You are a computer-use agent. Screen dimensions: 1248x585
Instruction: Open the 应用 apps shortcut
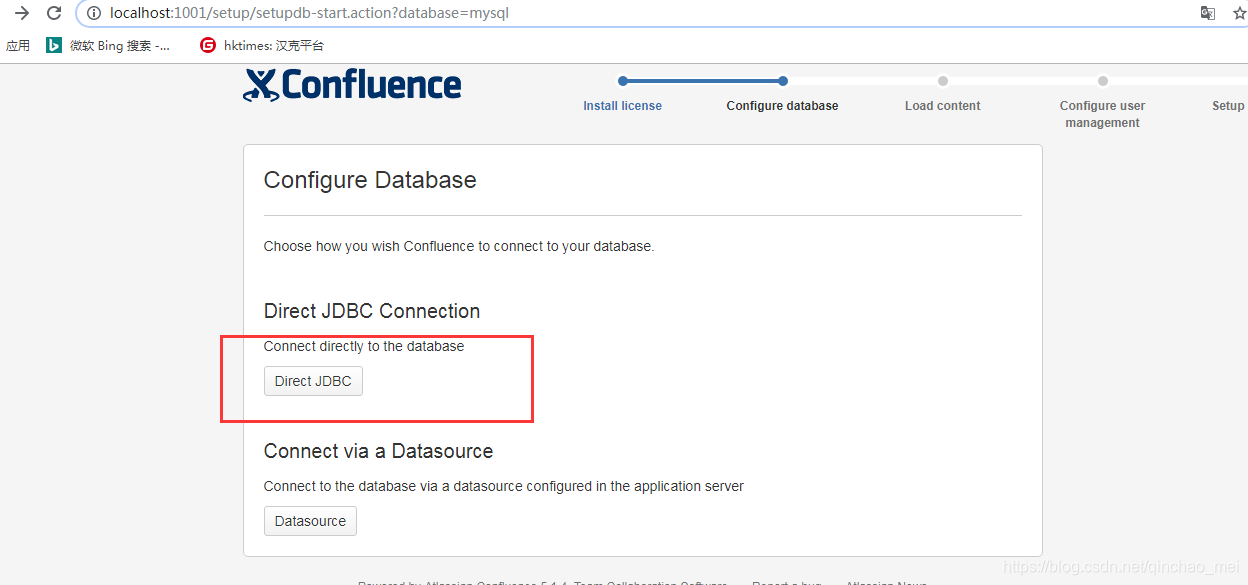[x=18, y=45]
